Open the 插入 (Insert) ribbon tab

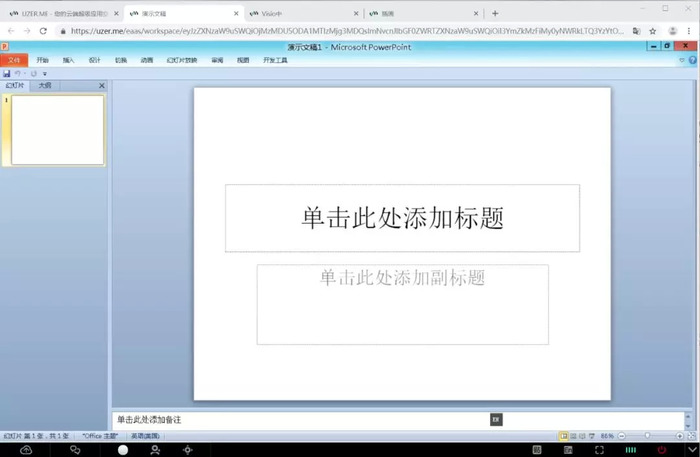(x=68, y=60)
